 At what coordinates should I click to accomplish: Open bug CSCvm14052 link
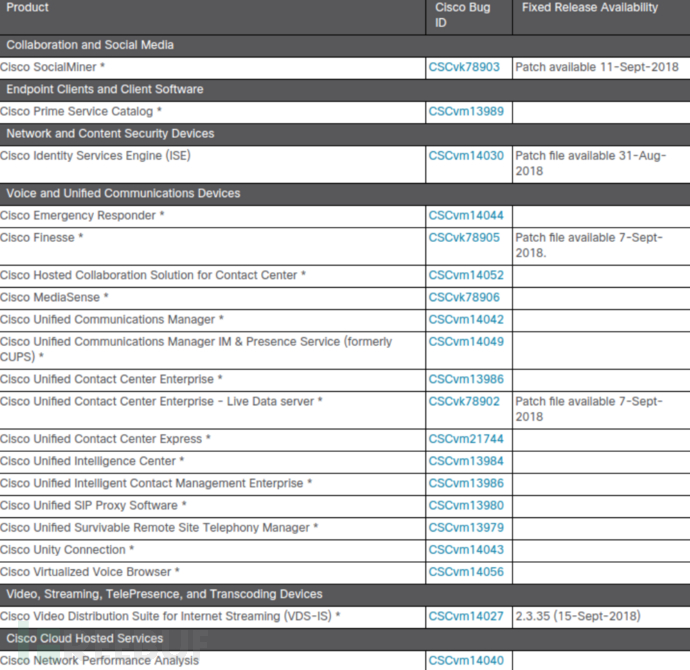466,275
